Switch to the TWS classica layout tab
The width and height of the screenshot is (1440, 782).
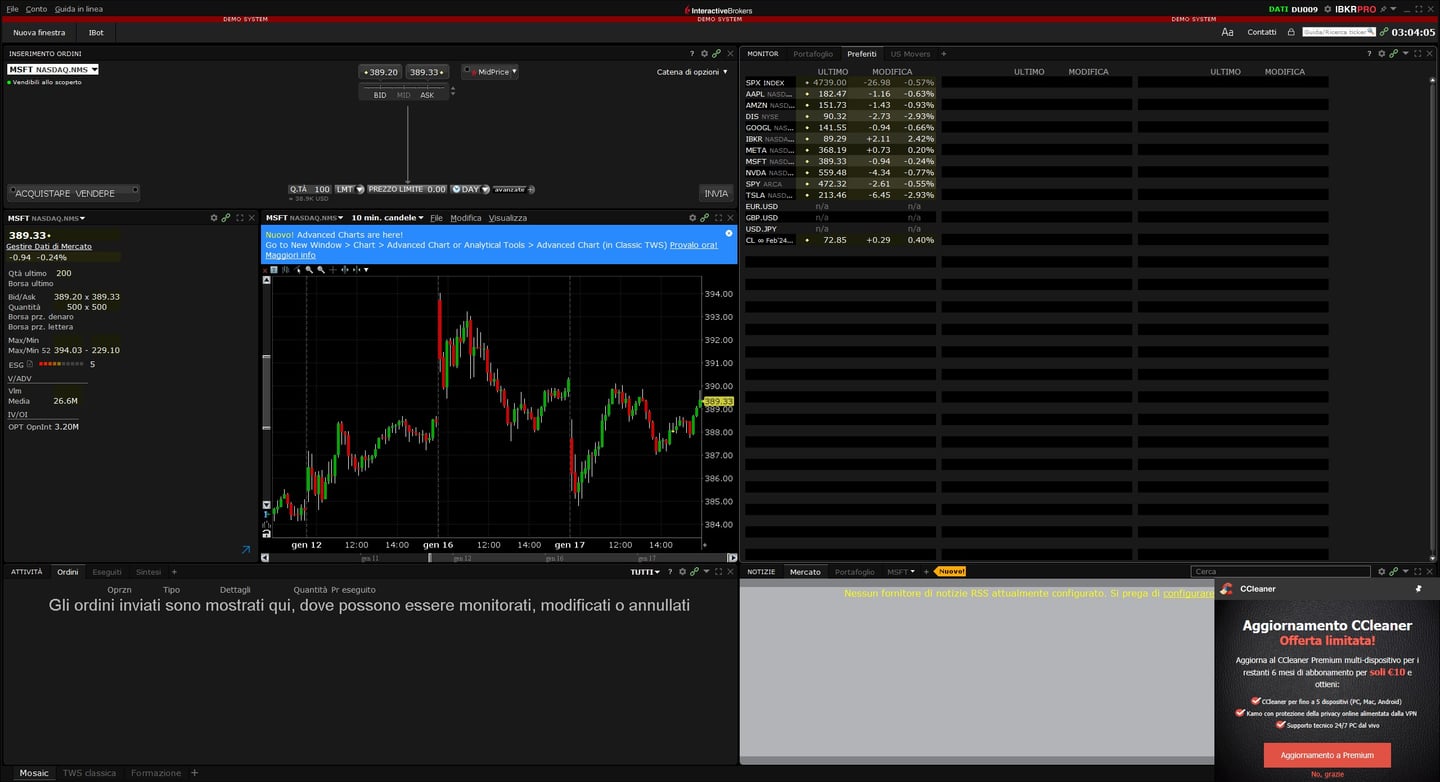[x=89, y=773]
